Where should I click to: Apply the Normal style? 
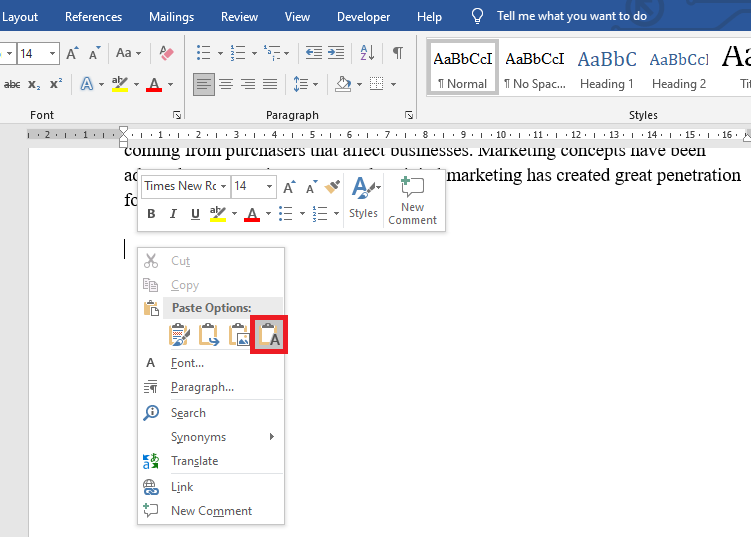click(463, 68)
